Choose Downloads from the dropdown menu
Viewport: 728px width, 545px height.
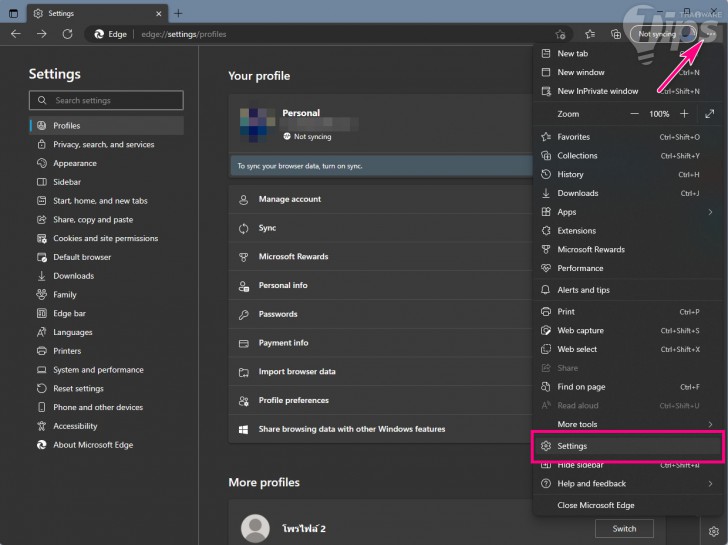point(628,193)
